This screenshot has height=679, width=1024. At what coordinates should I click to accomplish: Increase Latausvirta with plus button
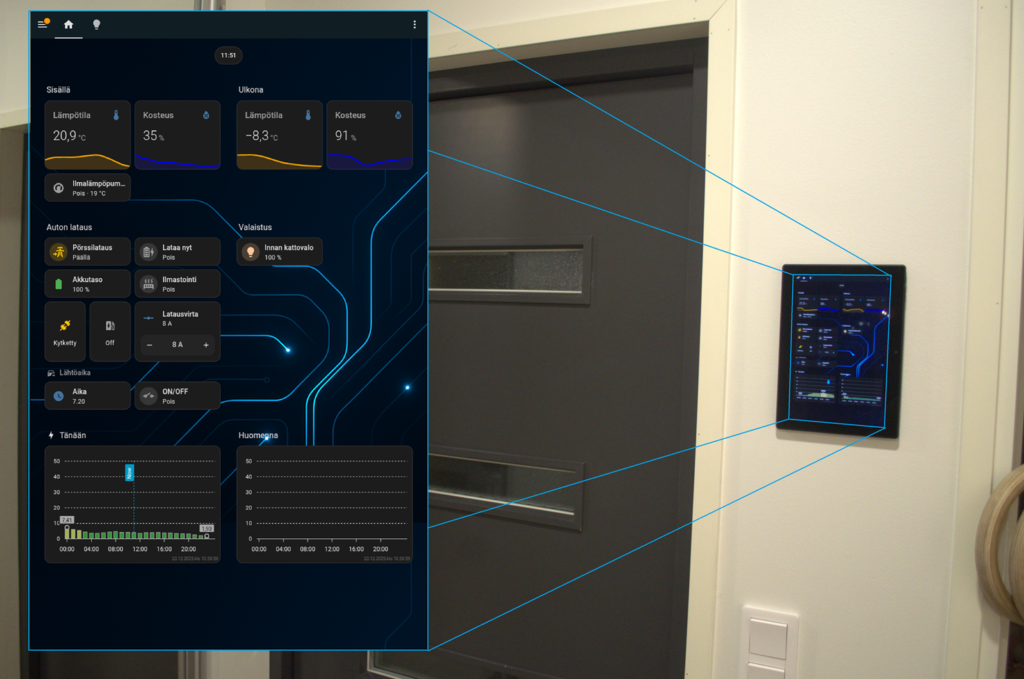pyautogui.click(x=206, y=345)
